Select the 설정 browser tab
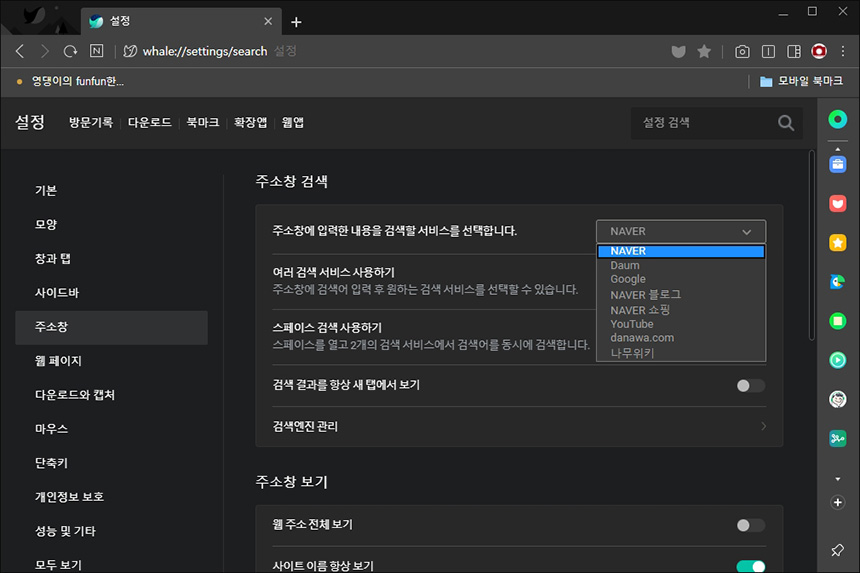The width and height of the screenshot is (860, 573). (x=181, y=21)
